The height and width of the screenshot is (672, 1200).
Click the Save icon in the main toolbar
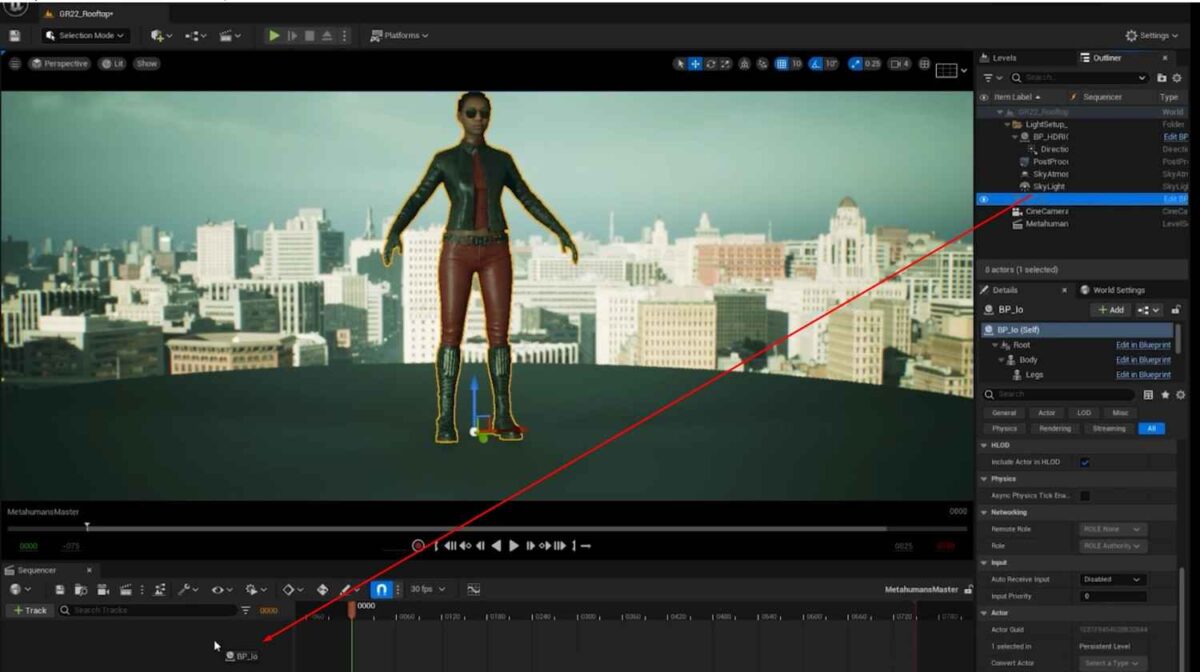point(14,36)
